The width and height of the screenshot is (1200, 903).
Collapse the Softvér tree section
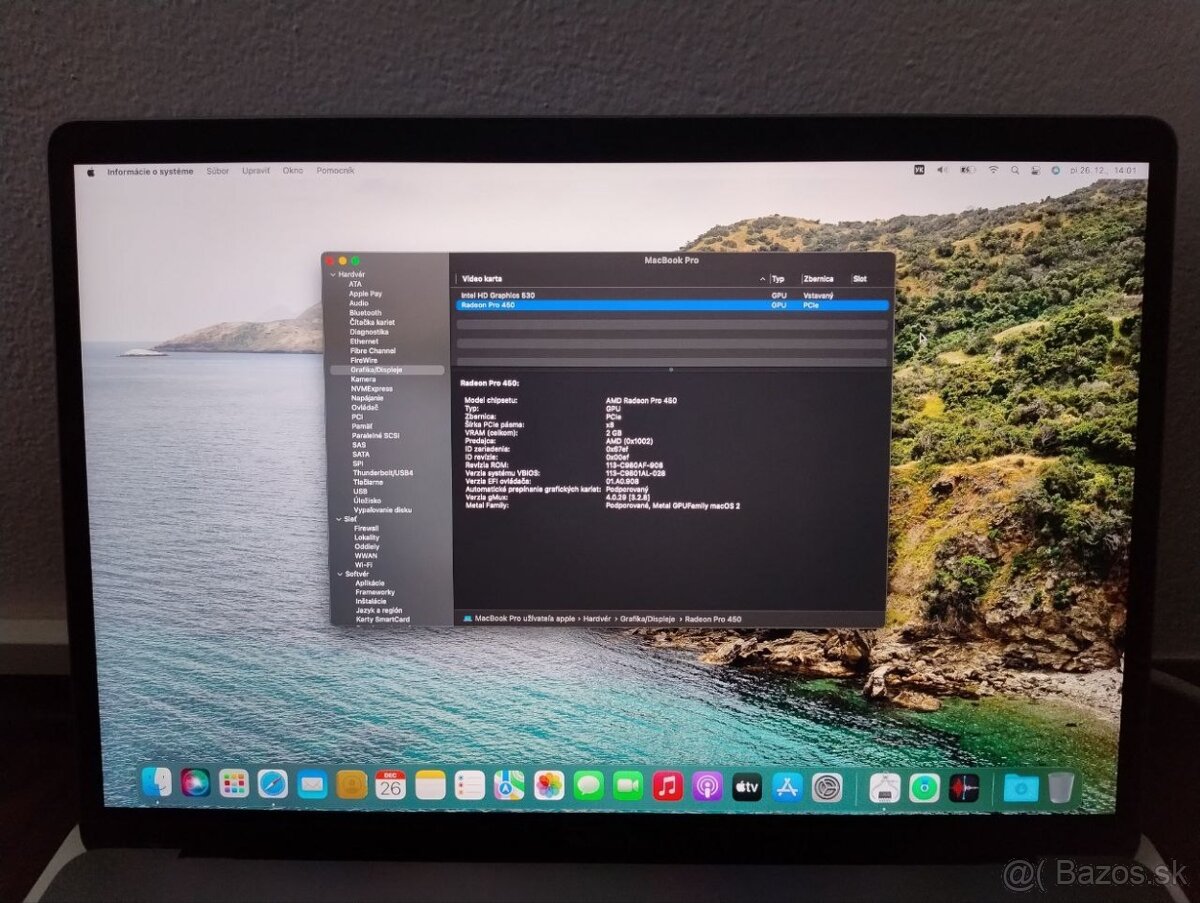point(338,573)
